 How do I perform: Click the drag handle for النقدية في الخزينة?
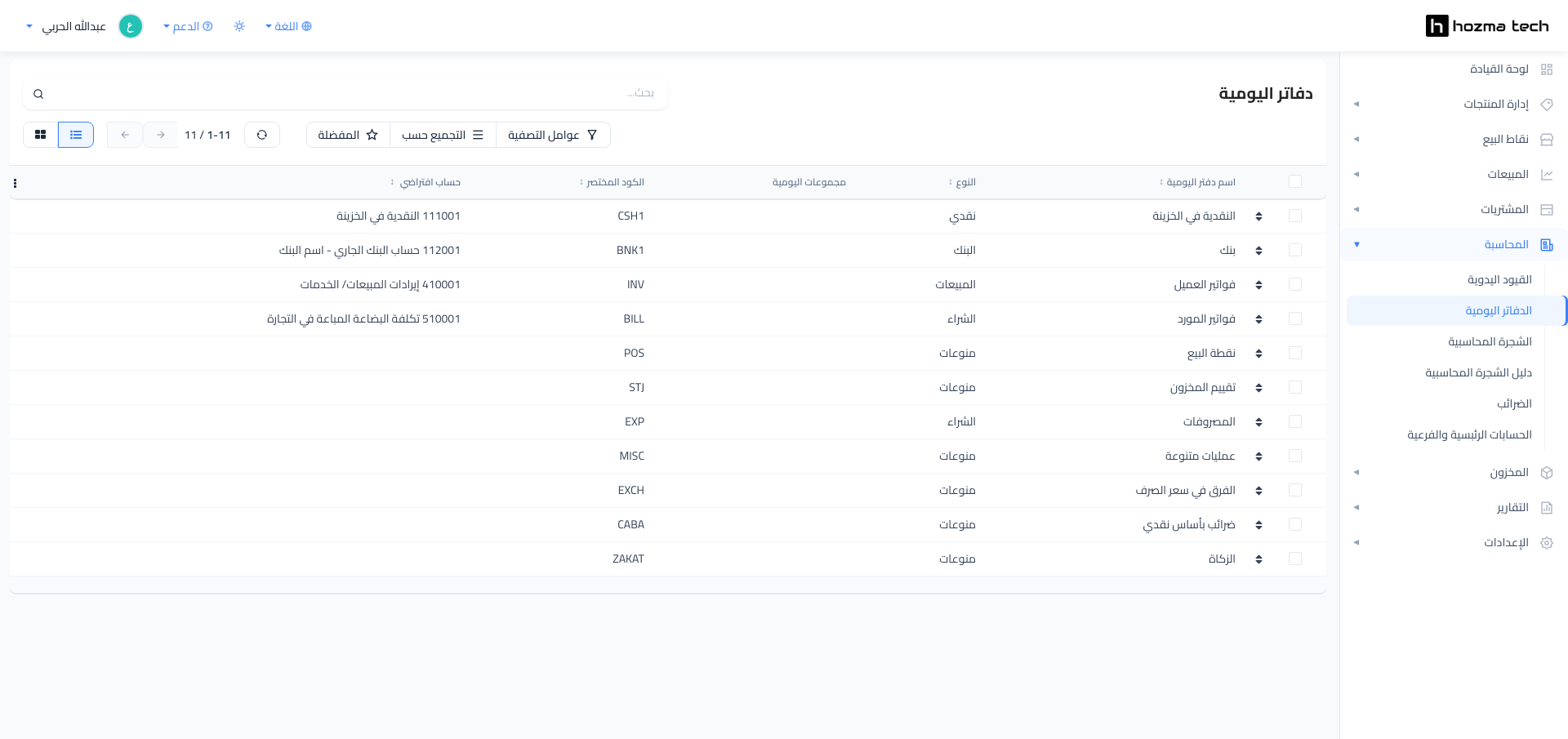tap(1258, 216)
